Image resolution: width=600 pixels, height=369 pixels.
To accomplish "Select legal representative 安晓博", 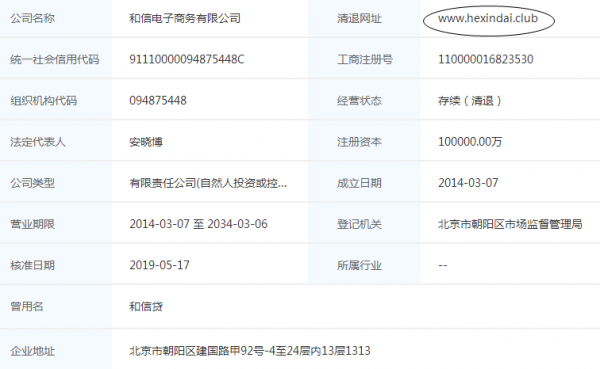I will tap(146, 142).
